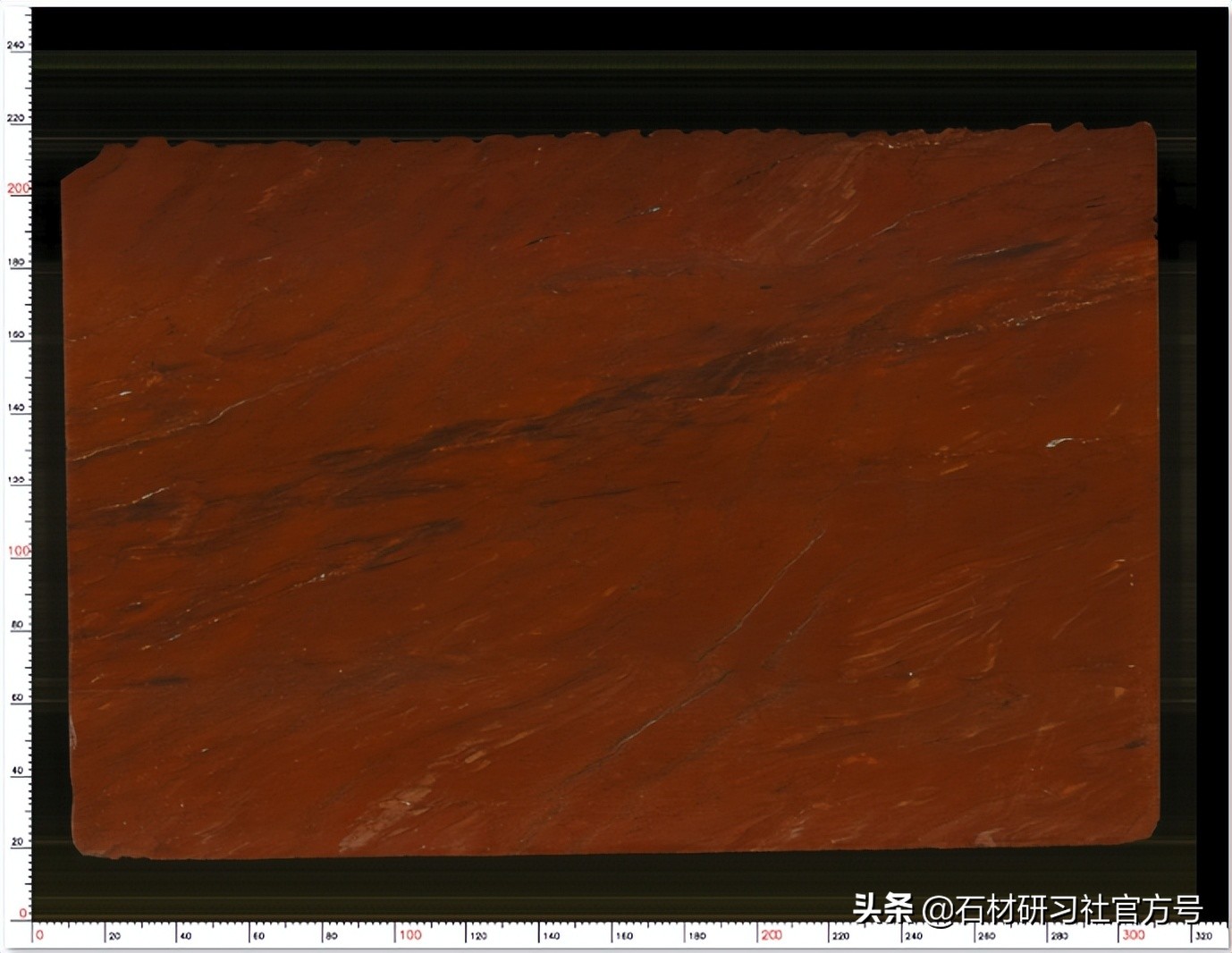Viewport: 1232px width, 953px height.
Task: Select the 60 mark on the bottom ruler
Action: click(x=258, y=936)
